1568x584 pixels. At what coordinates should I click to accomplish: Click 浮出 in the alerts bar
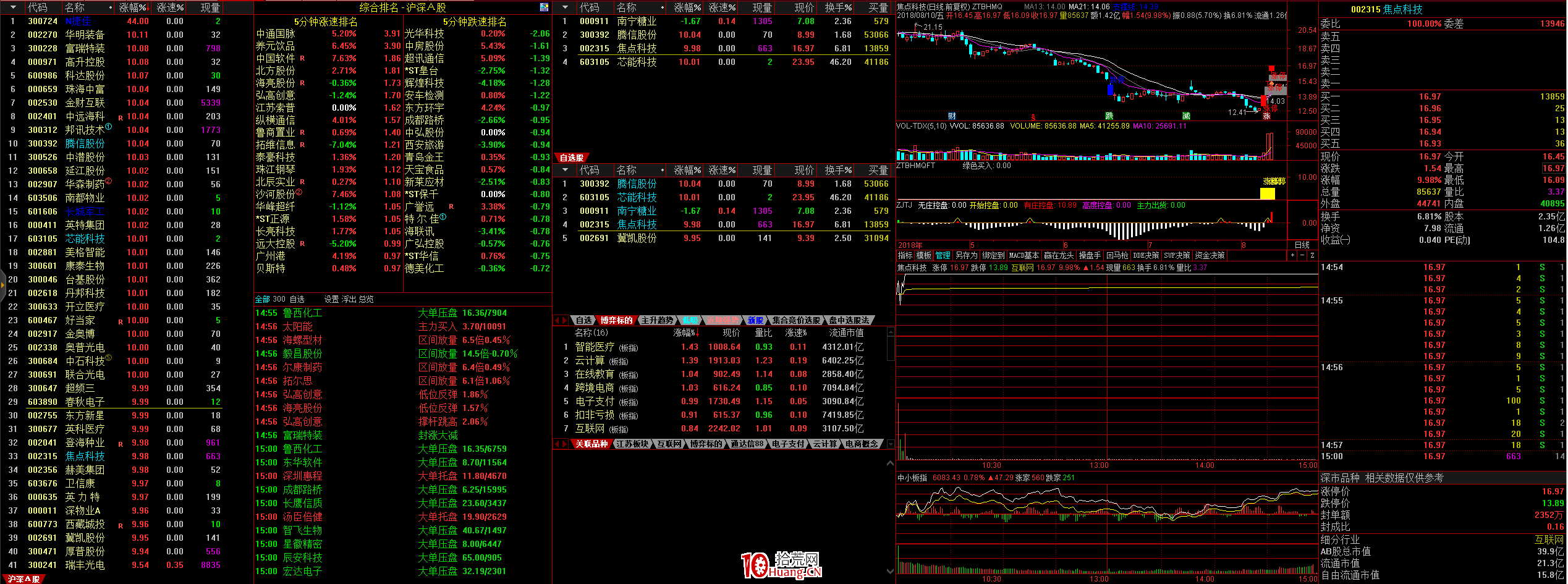tap(349, 299)
